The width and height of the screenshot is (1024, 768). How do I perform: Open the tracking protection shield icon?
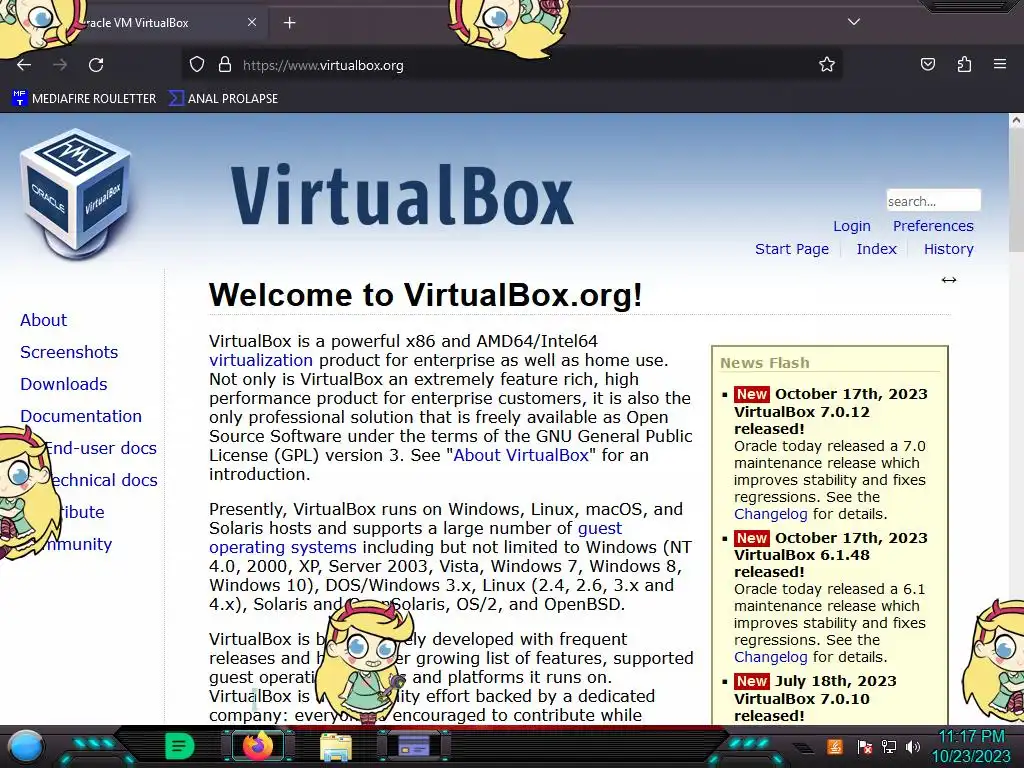197,65
